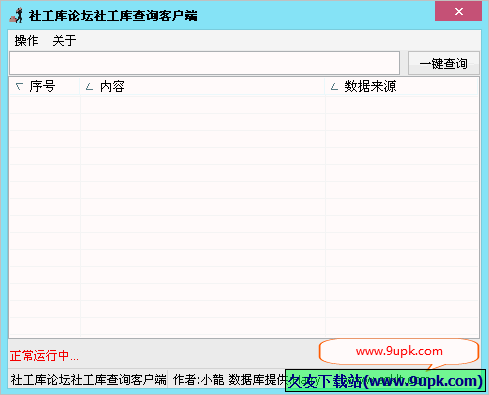Click the app icon in title bar
Image resolution: width=489 pixels, height=395 pixels.
(16, 15)
